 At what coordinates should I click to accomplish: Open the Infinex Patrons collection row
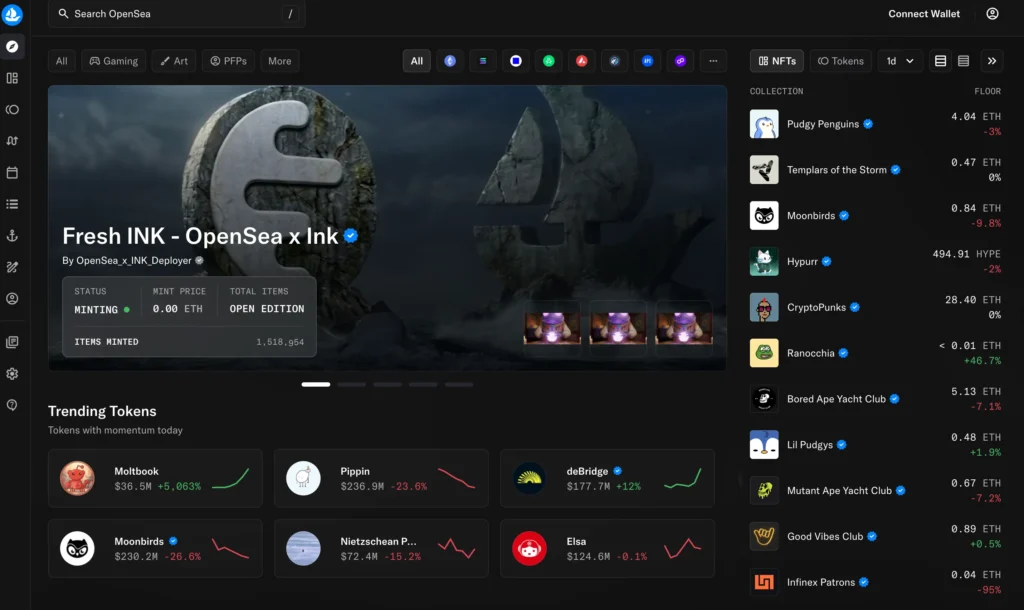[875, 582]
